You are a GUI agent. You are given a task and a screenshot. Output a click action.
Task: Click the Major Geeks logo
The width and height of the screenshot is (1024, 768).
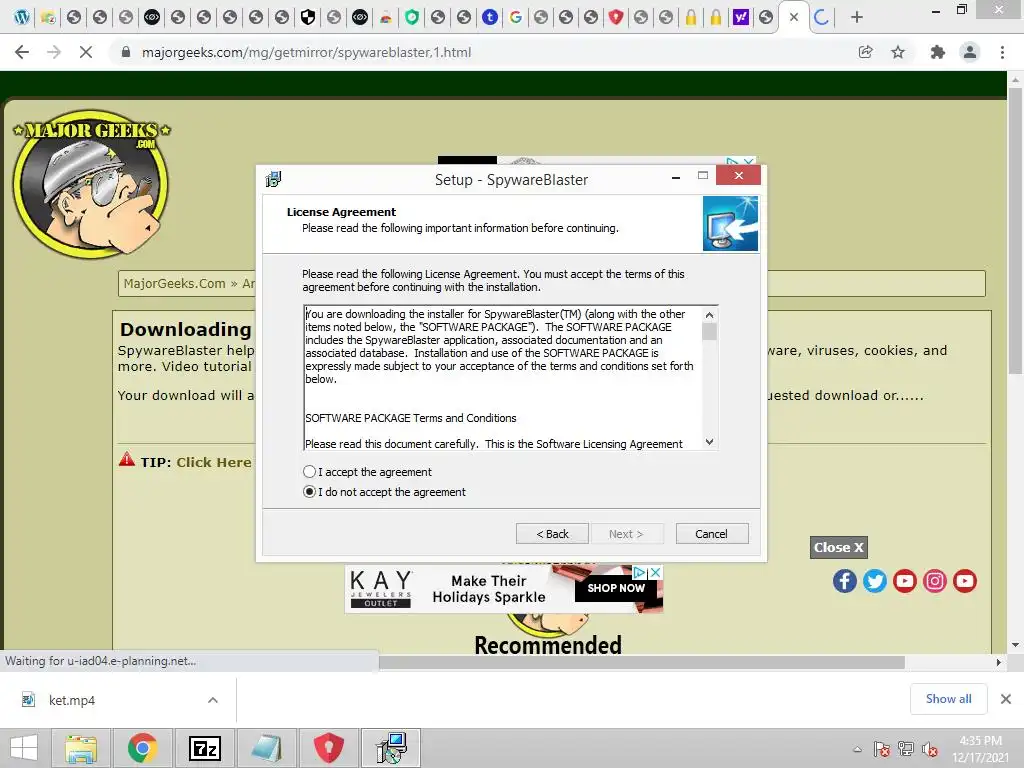[91, 183]
